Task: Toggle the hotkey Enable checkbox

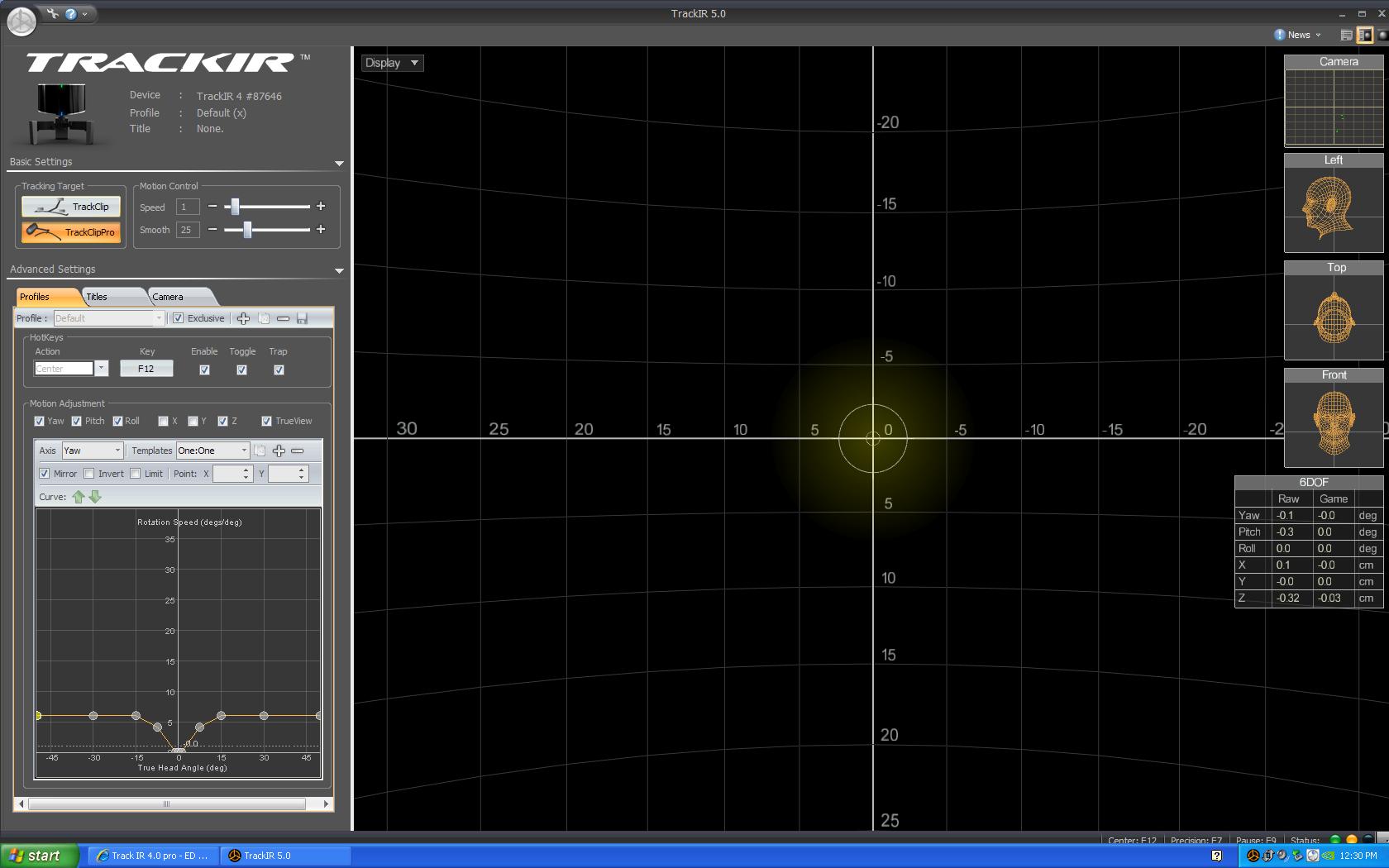Action: [x=204, y=370]
